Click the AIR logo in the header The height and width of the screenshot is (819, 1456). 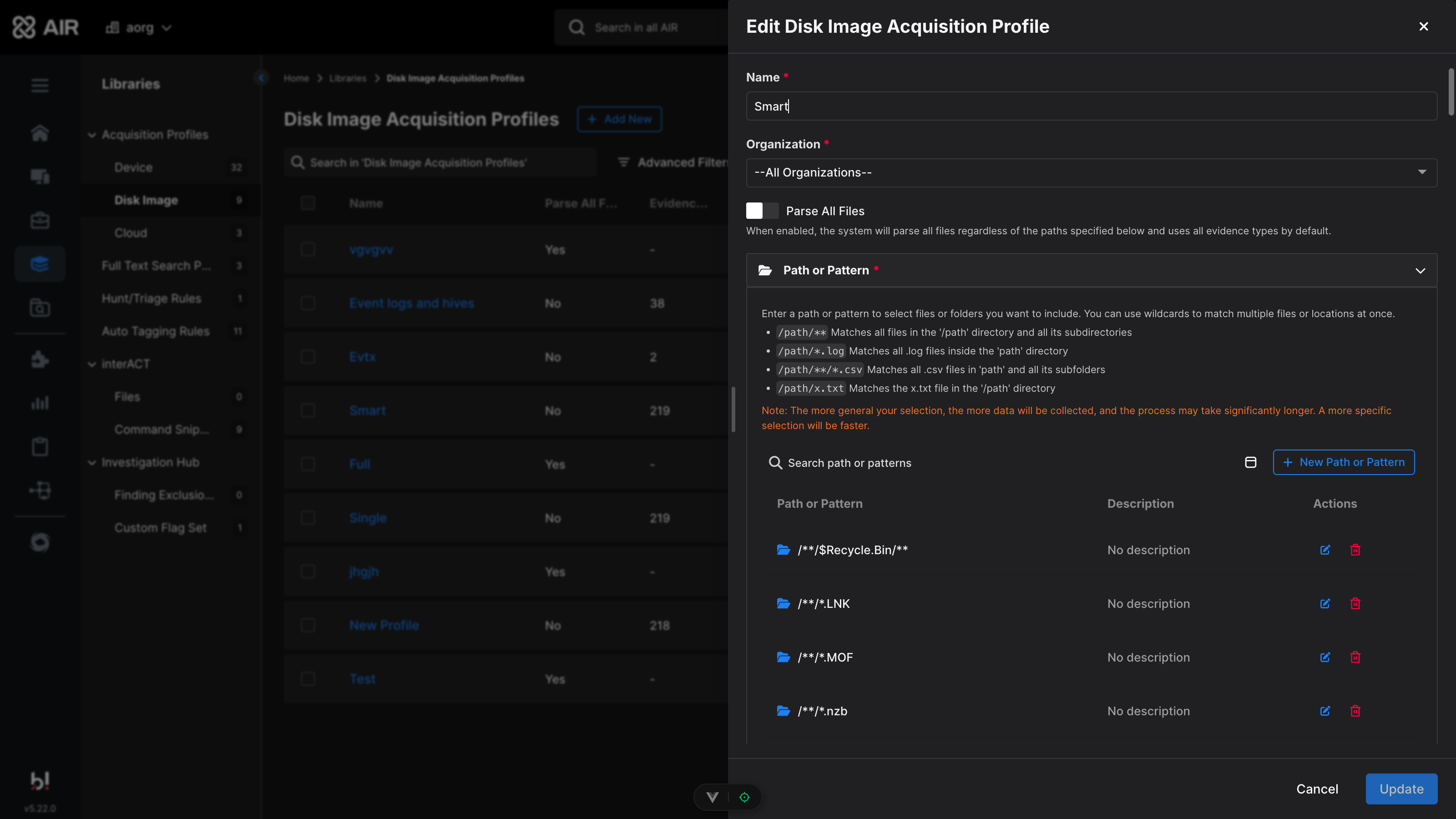46,27
